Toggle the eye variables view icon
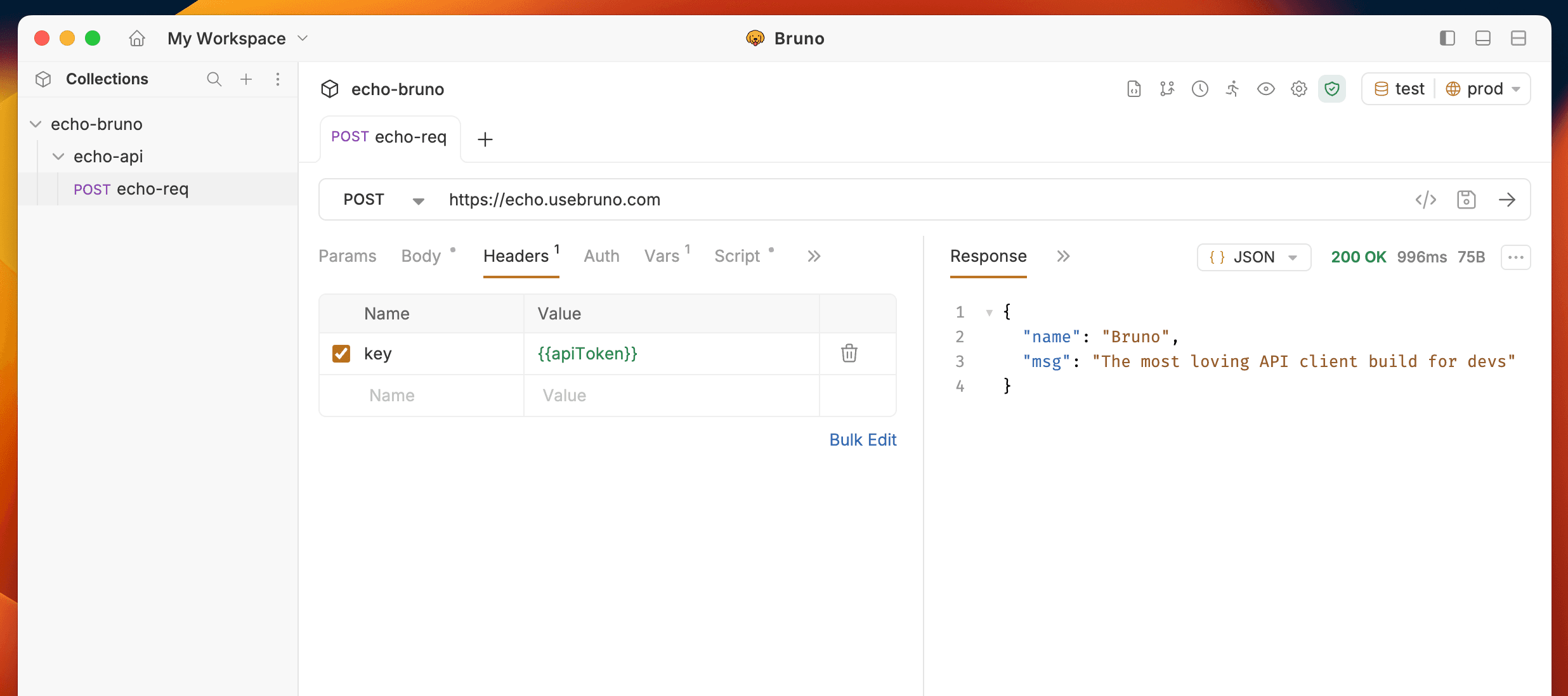This screenshot has width=1568, height=696. (x=1265, y=89)
